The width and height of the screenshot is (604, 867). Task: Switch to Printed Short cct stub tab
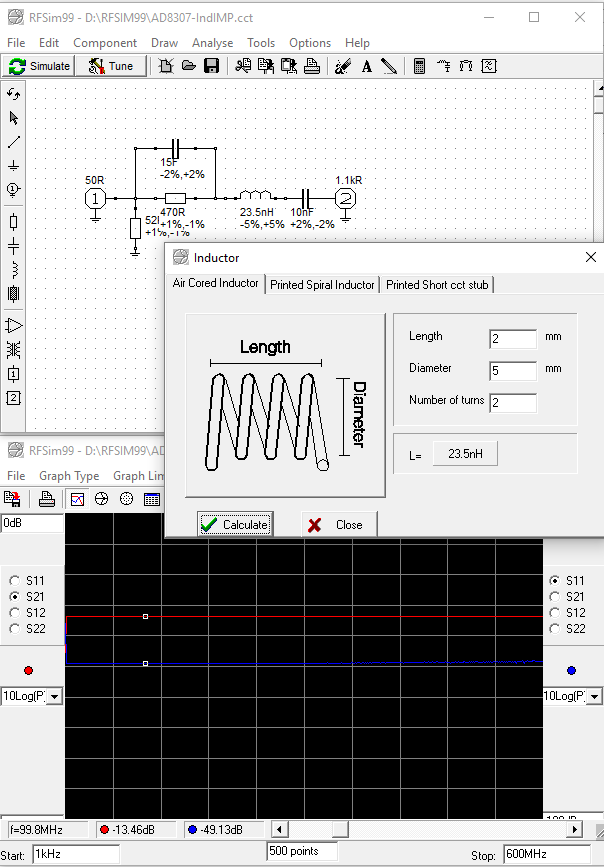tap(437, 285)
